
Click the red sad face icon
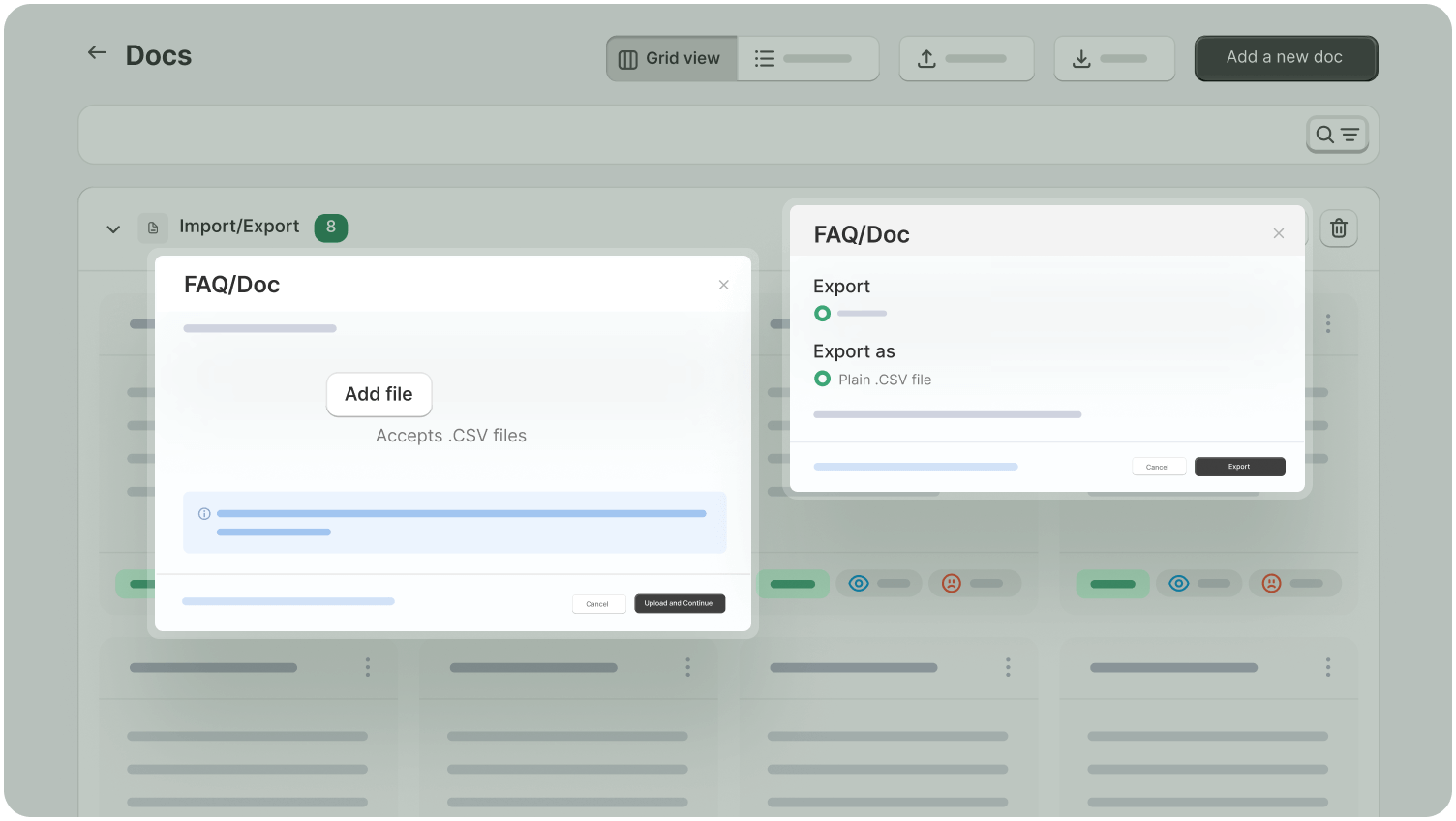point(952,583)
